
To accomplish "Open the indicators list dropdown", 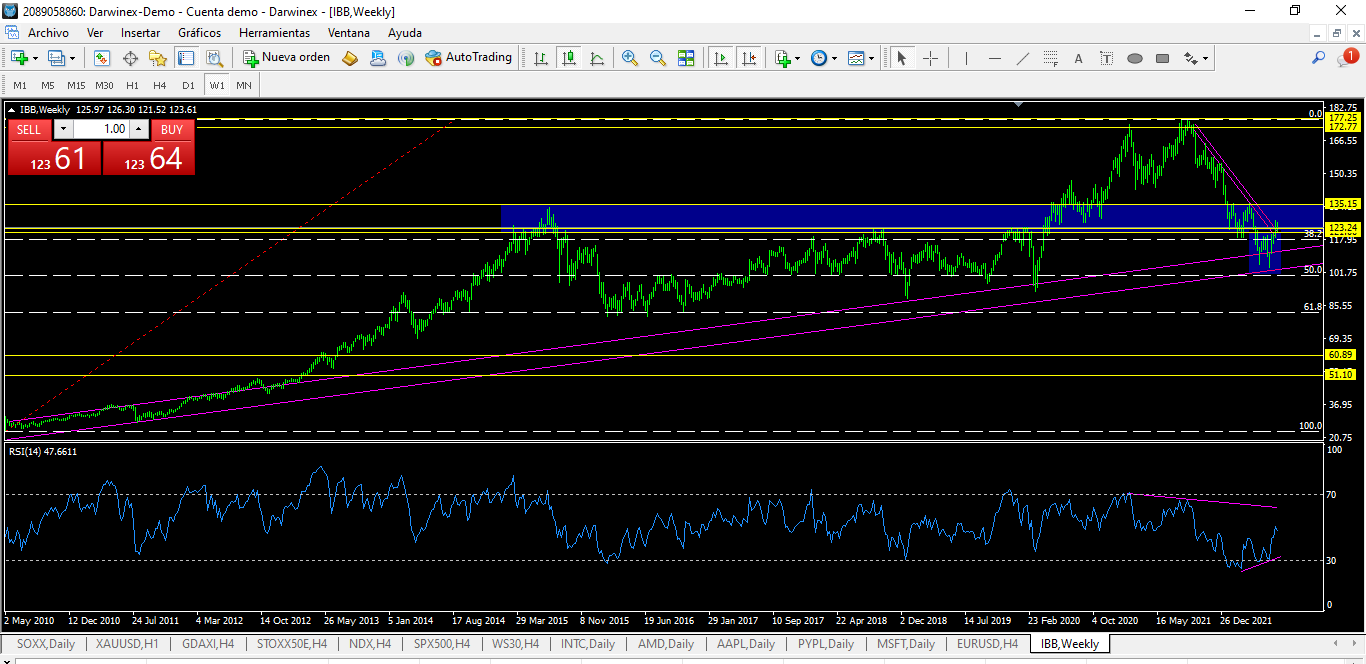I will tap(787, 58).
